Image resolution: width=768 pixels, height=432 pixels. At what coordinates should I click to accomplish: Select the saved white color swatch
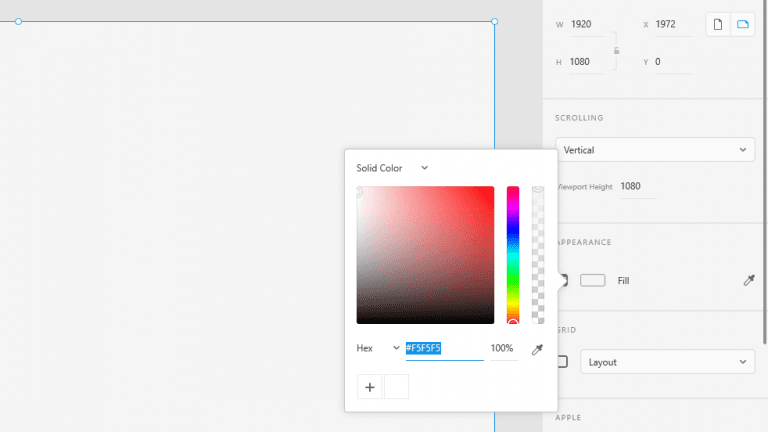pos(396,387)
